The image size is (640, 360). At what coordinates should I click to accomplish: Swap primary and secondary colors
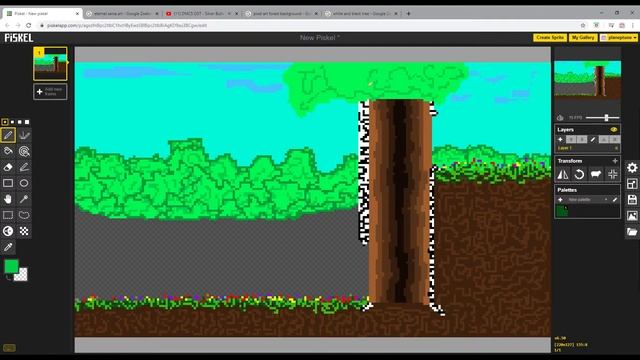(8, 278)
